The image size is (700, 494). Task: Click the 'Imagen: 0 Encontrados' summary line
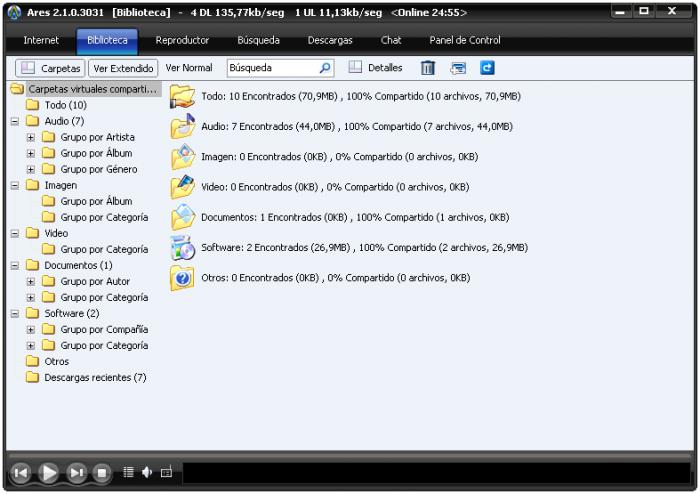pyautogui.click(x=339, y=157)
